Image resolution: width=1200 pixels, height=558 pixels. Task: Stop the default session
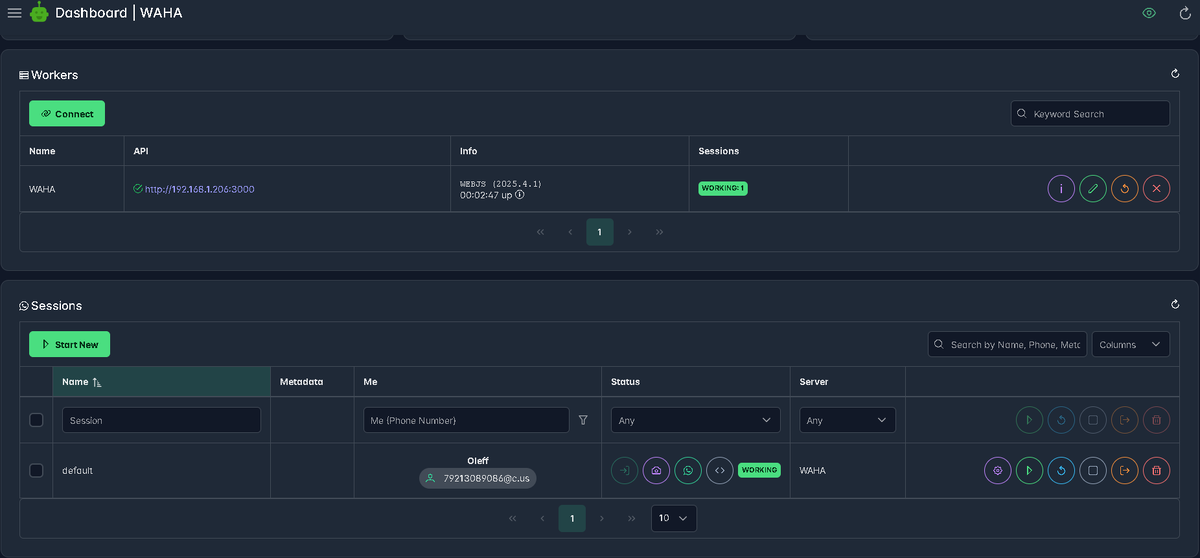point(1093,470)
